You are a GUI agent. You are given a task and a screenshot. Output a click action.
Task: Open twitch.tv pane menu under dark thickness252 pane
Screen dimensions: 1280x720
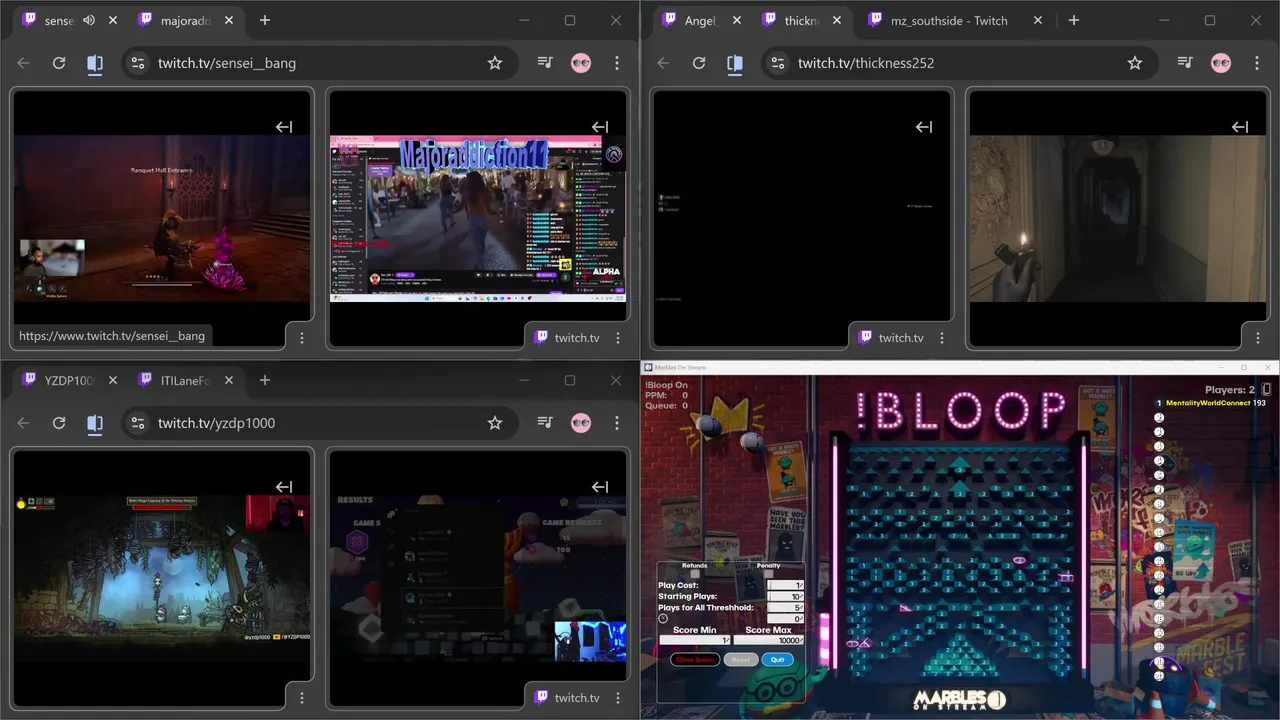(x=942, y=338)
